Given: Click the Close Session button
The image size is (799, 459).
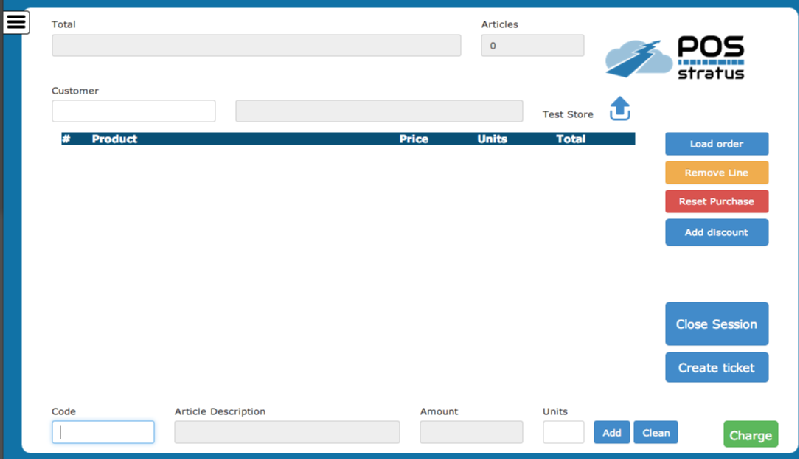Looking at the screenshot, I should (716, 324).
